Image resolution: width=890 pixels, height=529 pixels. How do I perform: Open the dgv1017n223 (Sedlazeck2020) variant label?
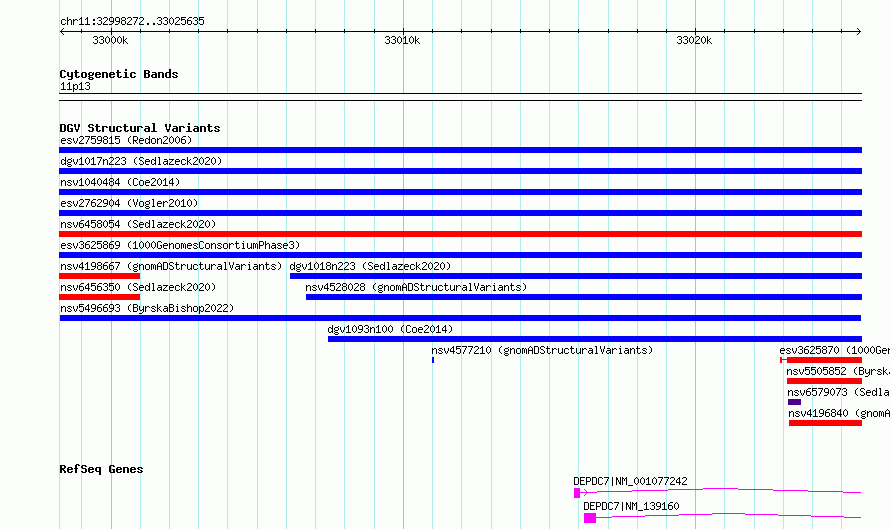(141, 161)
